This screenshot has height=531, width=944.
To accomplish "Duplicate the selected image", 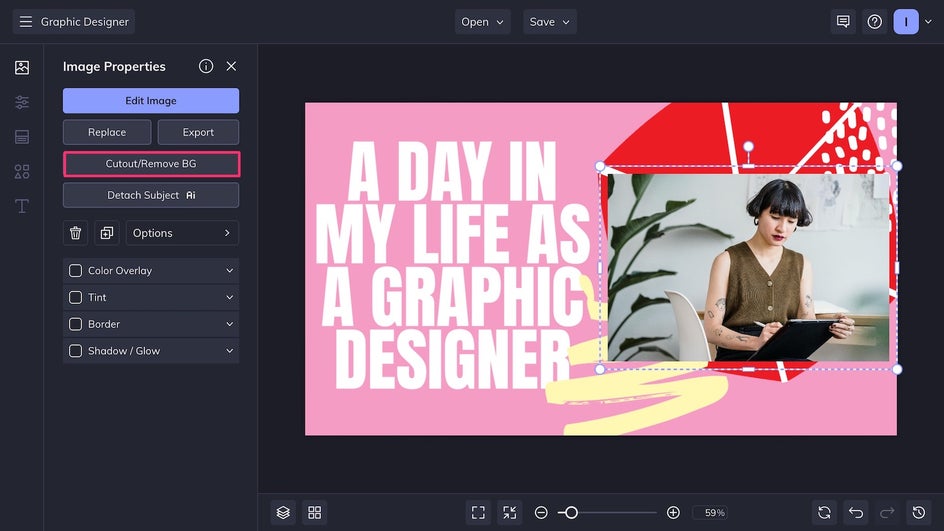I will point(107,233).
